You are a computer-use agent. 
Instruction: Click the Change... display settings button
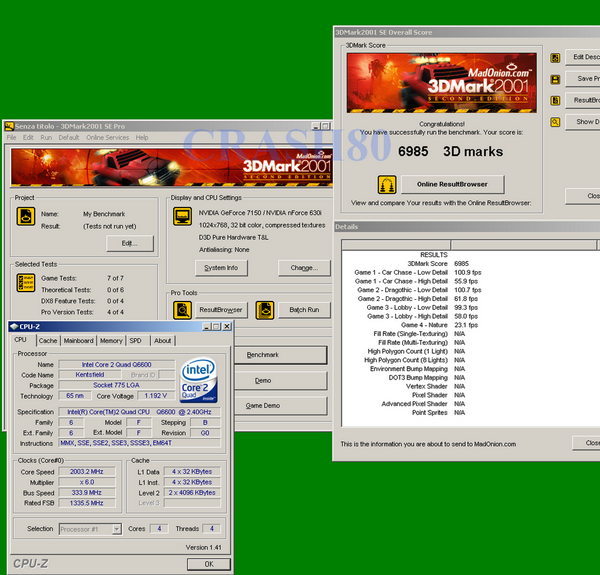pyautogui.click(x=304, y=268)
